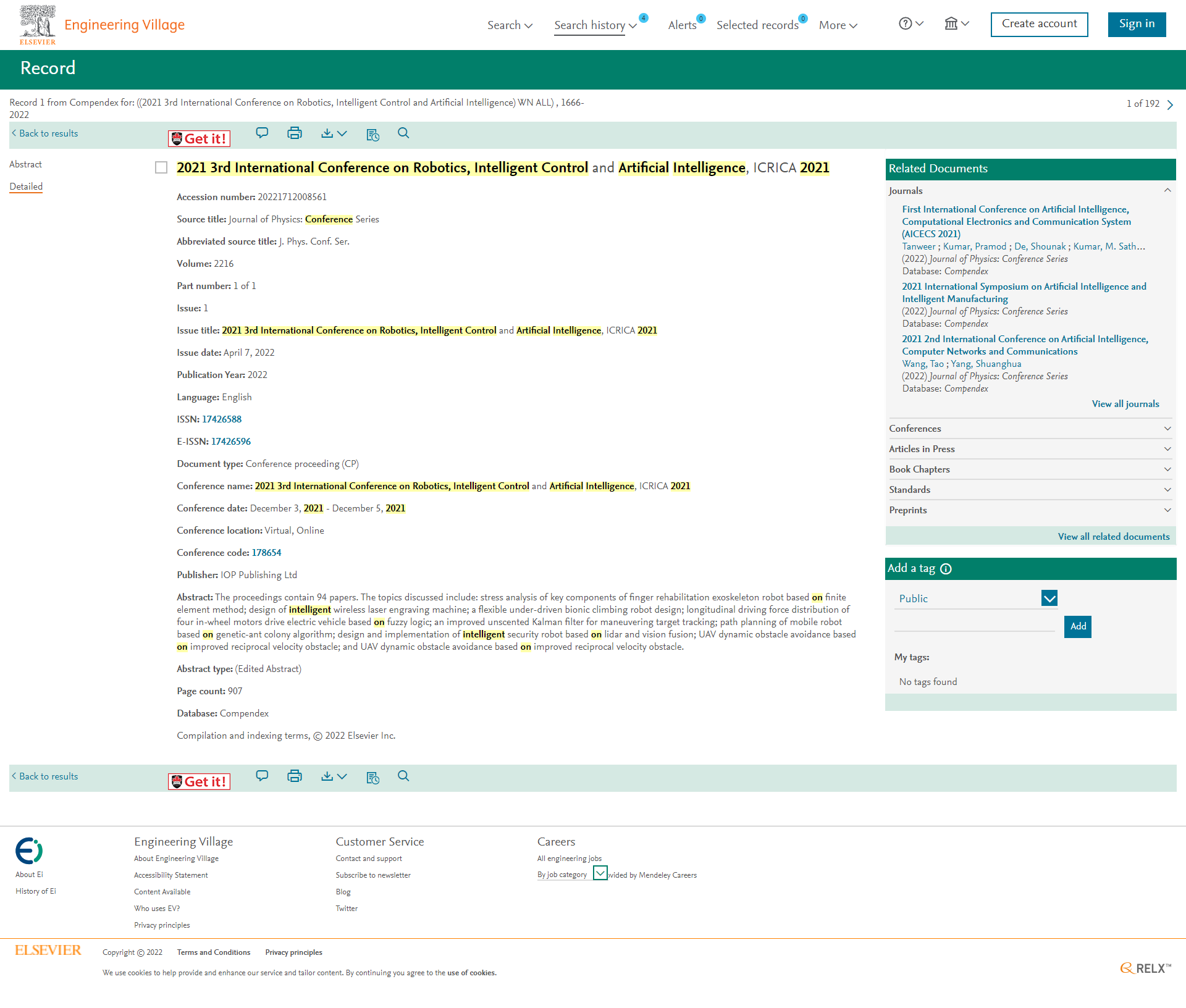Open Twitter footer link
Viewport: 1186px width, 1008px height.
347,909
